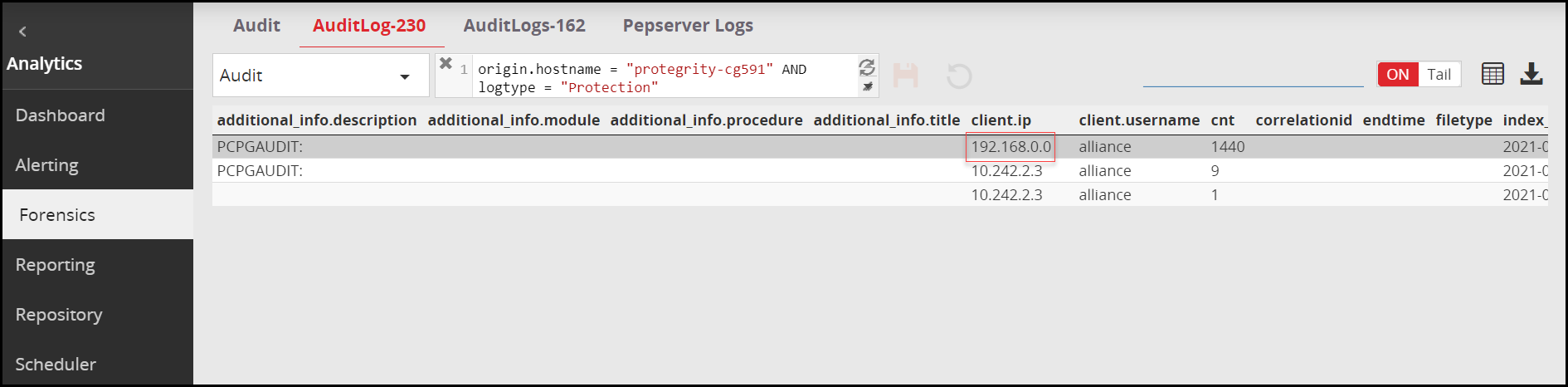Open Alerting in the sidebar

(x=47, y=165)
